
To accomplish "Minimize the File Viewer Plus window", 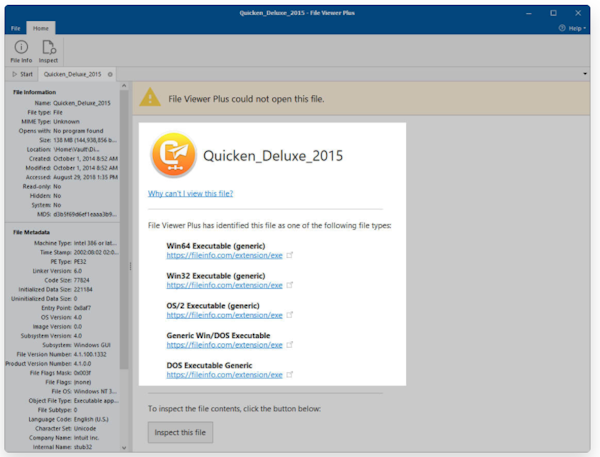I will coord(529,13).
